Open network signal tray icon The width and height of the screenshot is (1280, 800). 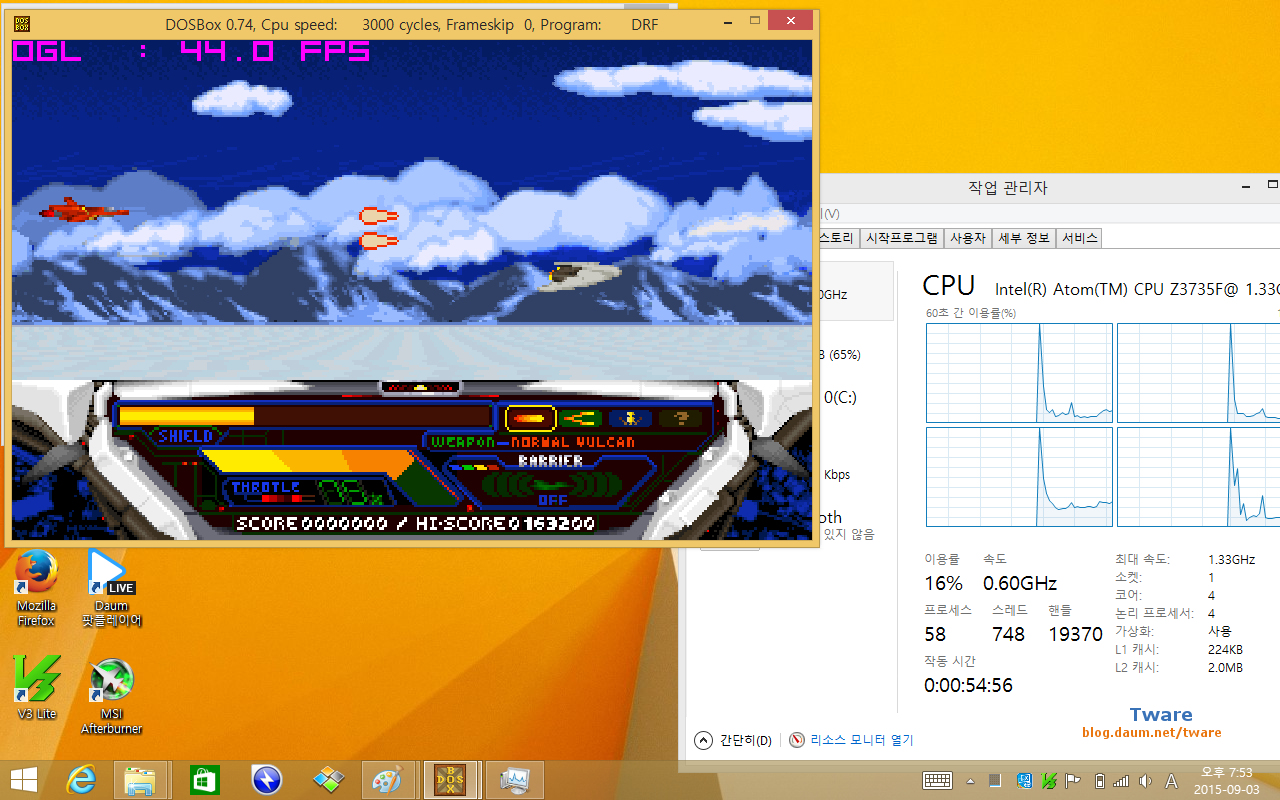tap(1121, 780)
